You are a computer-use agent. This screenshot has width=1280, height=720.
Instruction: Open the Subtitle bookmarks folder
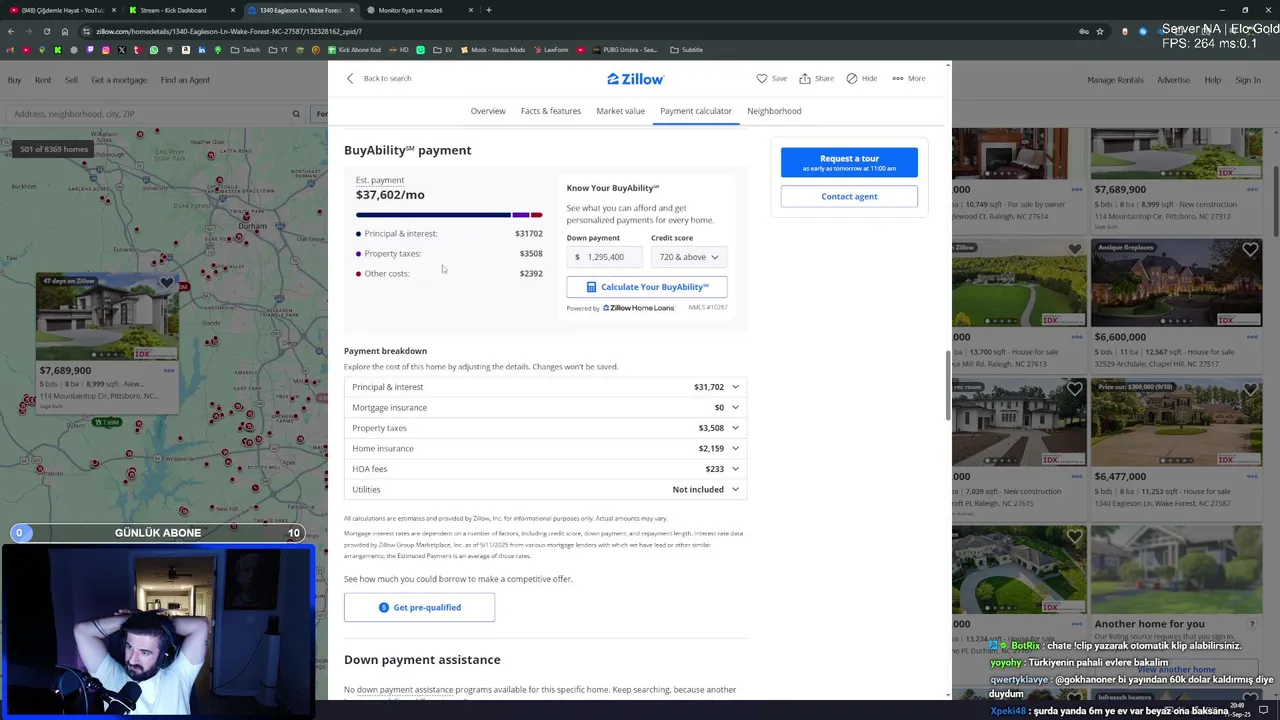tap(687, 50)
